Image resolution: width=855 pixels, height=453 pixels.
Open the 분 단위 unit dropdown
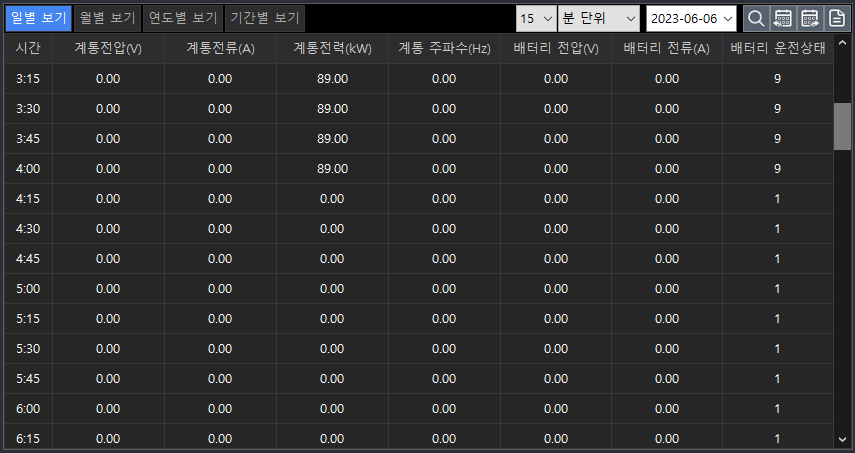click(599, 19)
